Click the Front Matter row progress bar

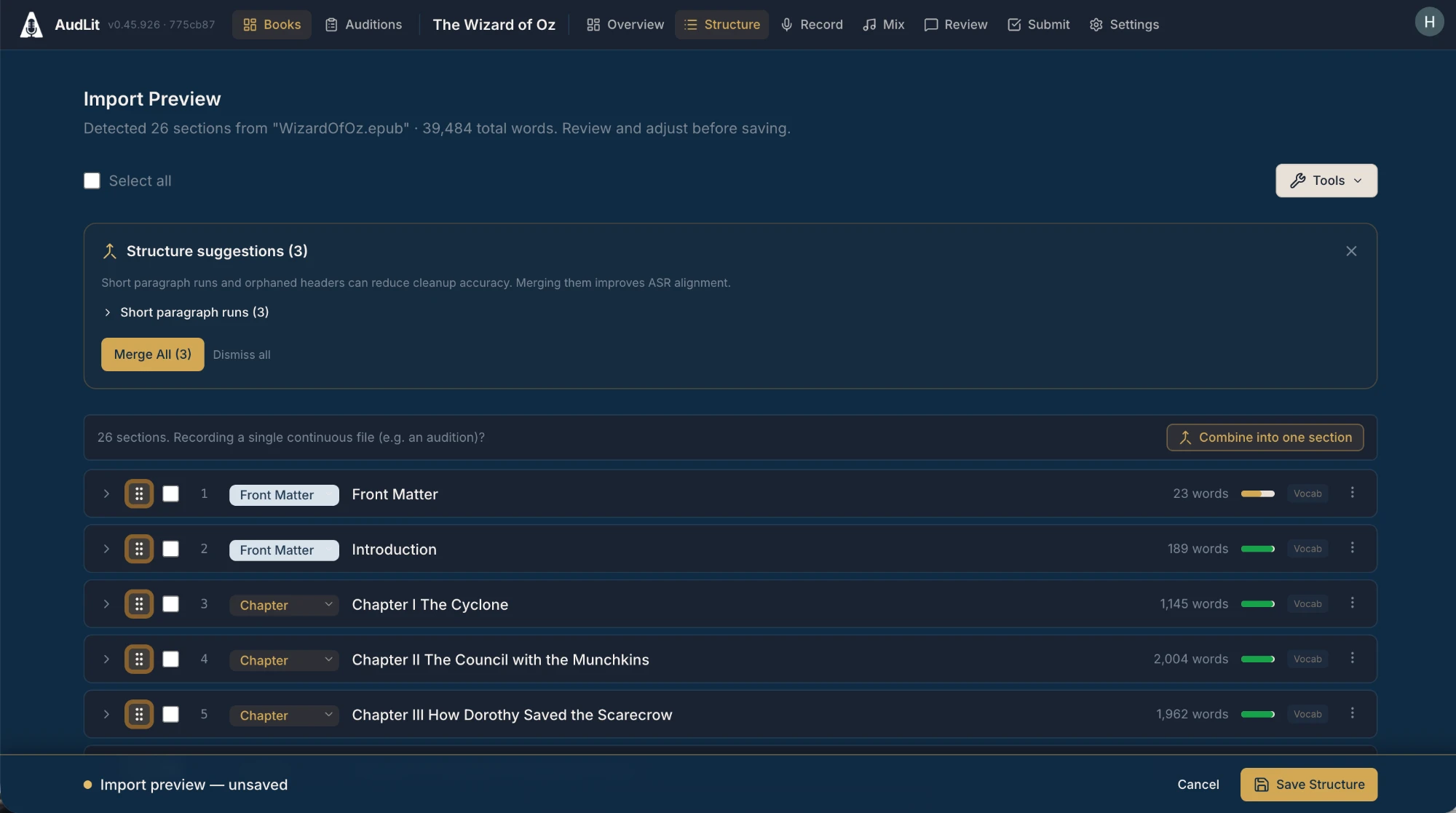(1258, 493)
